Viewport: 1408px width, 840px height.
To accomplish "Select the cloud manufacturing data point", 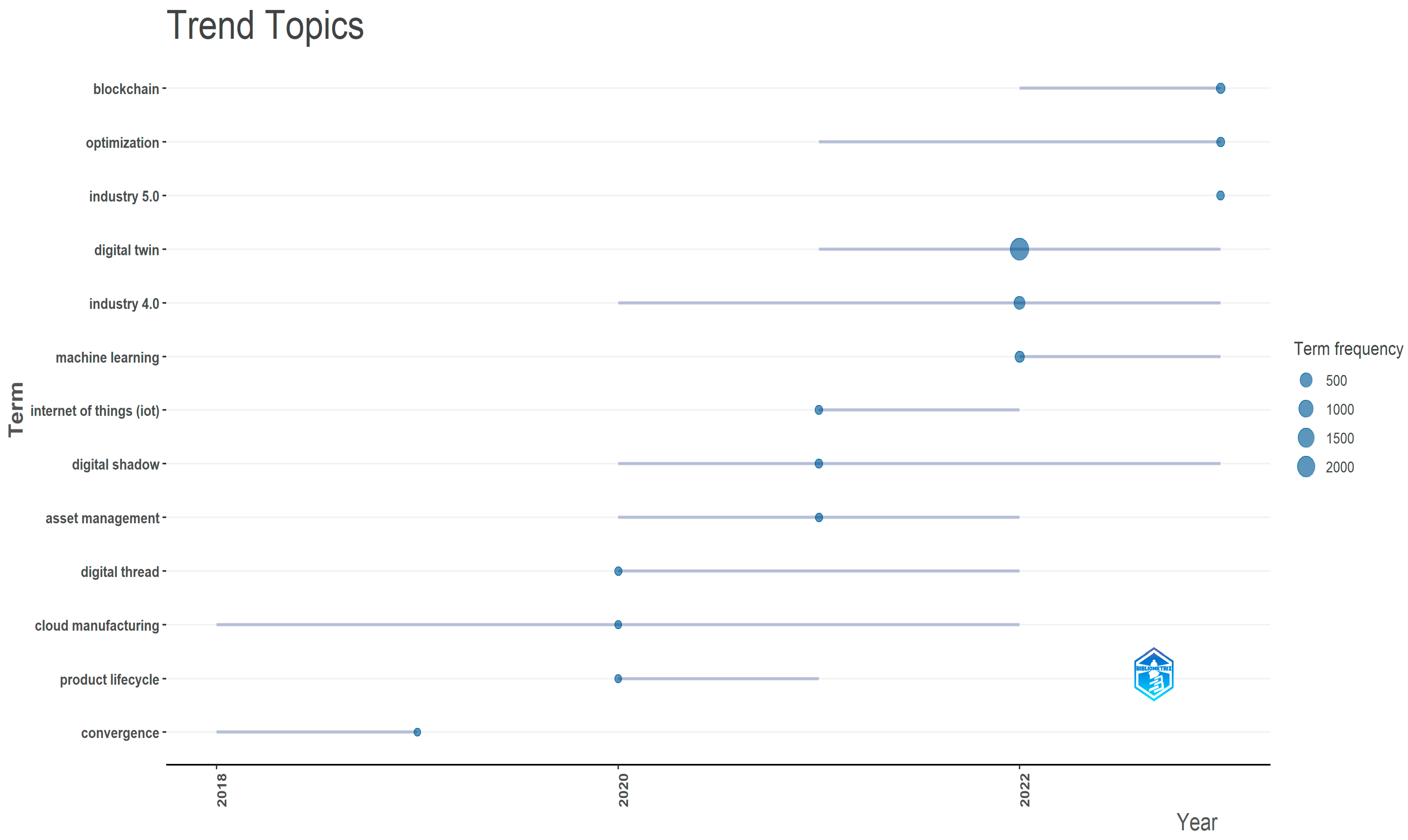I will [618, 624].
